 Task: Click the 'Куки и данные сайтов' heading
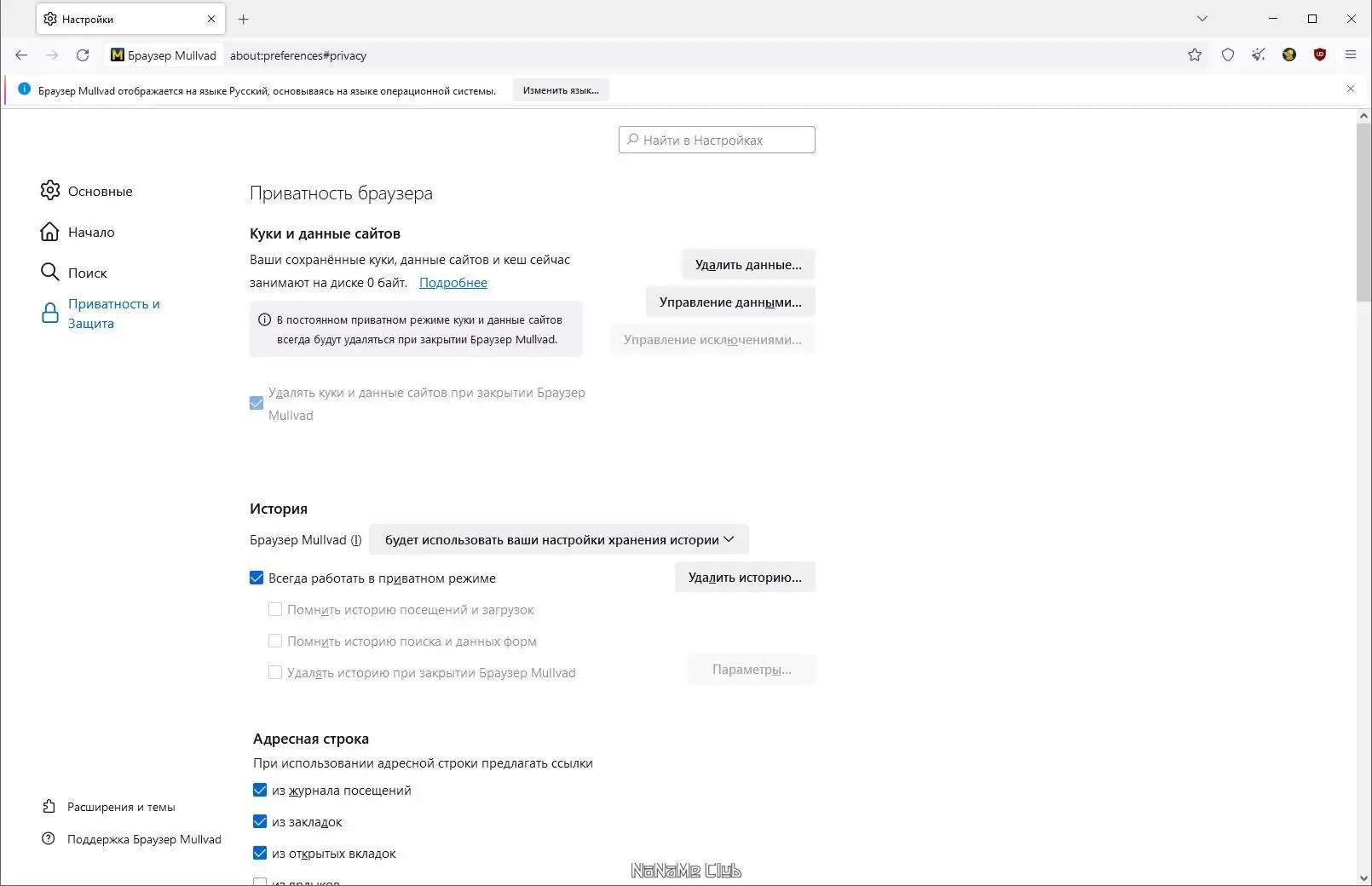[x=325, y=233]
